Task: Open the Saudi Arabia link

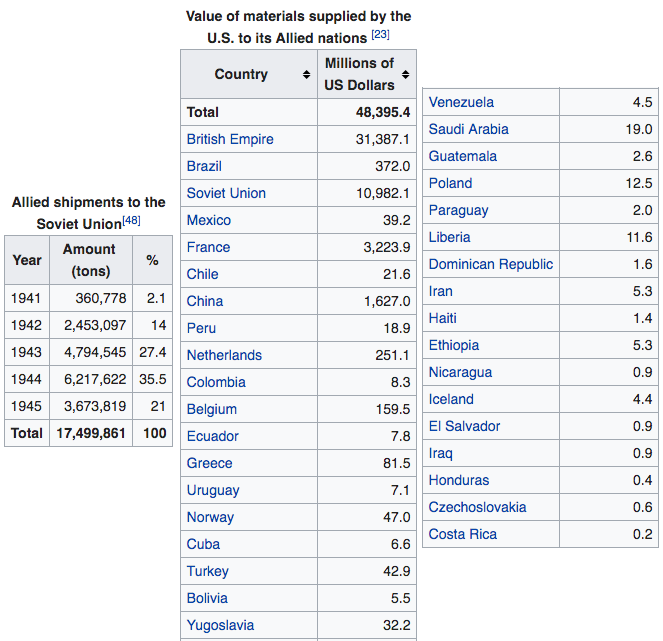Action: pos(468,130)
